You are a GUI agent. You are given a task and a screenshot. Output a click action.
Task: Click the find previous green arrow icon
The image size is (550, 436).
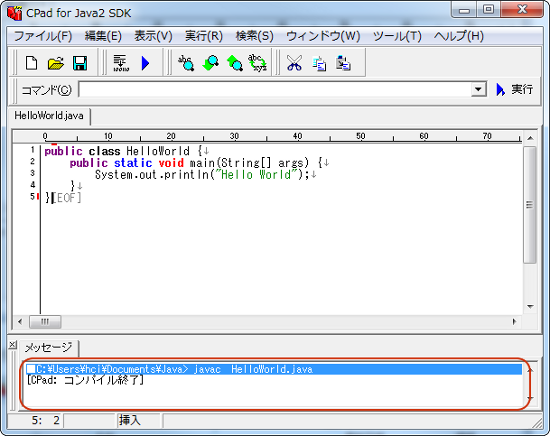coord(234,63)
